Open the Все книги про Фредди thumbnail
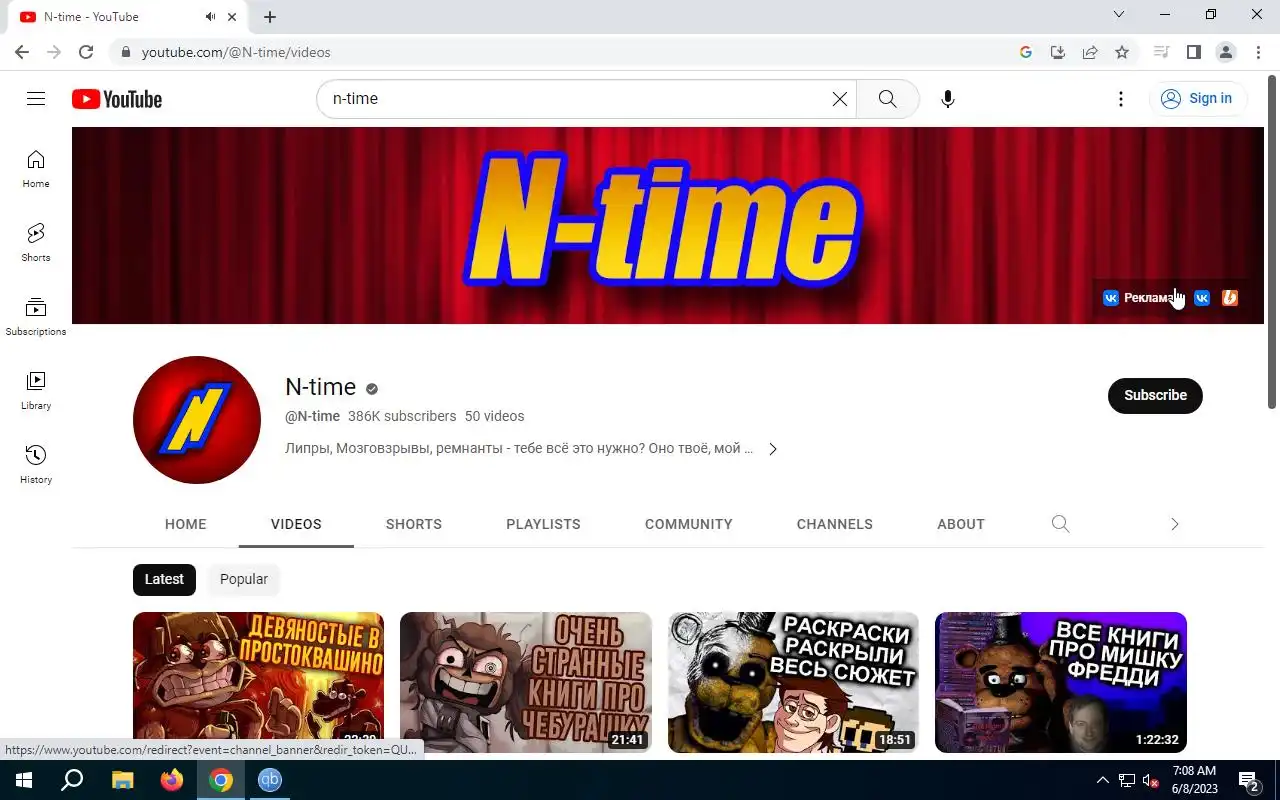Image resolution: width=1280 pixels, height=800 pixels. coord(1061,682)
